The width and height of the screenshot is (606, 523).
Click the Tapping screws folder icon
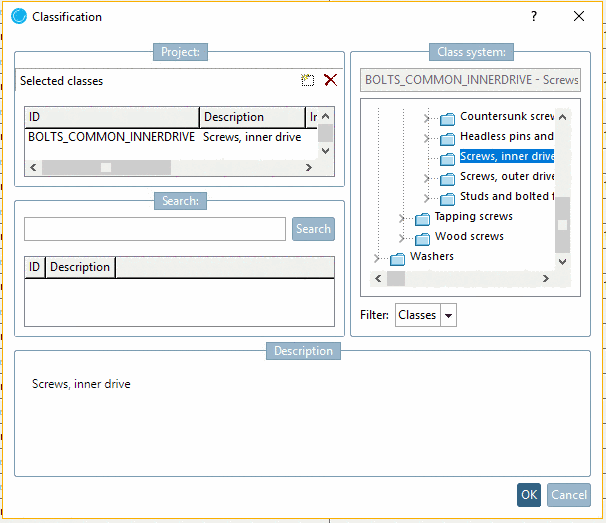coord(423,218)
